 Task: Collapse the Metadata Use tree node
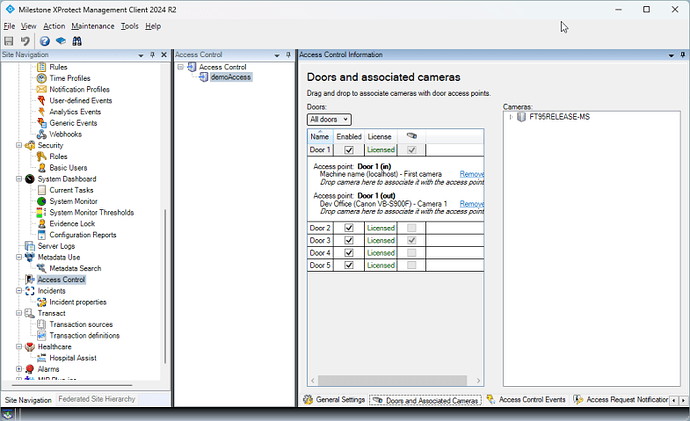19,257
